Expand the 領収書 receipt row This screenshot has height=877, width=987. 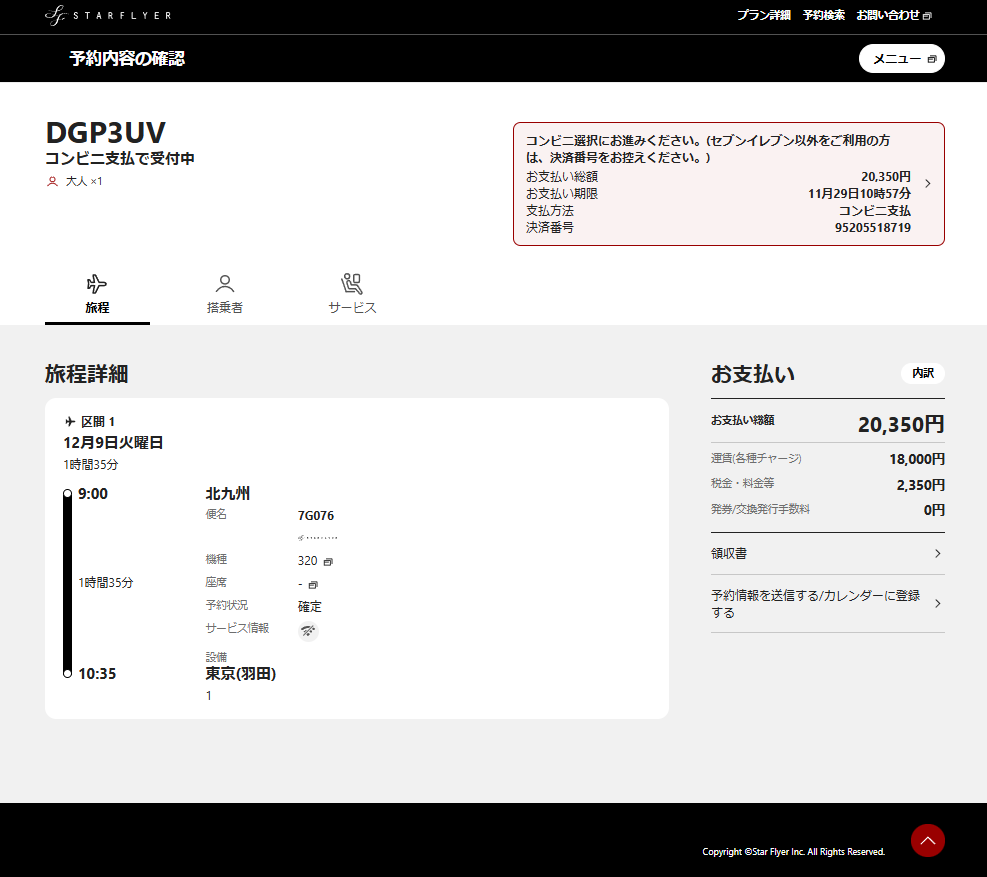pyautogui.click(x=827, y=553)
